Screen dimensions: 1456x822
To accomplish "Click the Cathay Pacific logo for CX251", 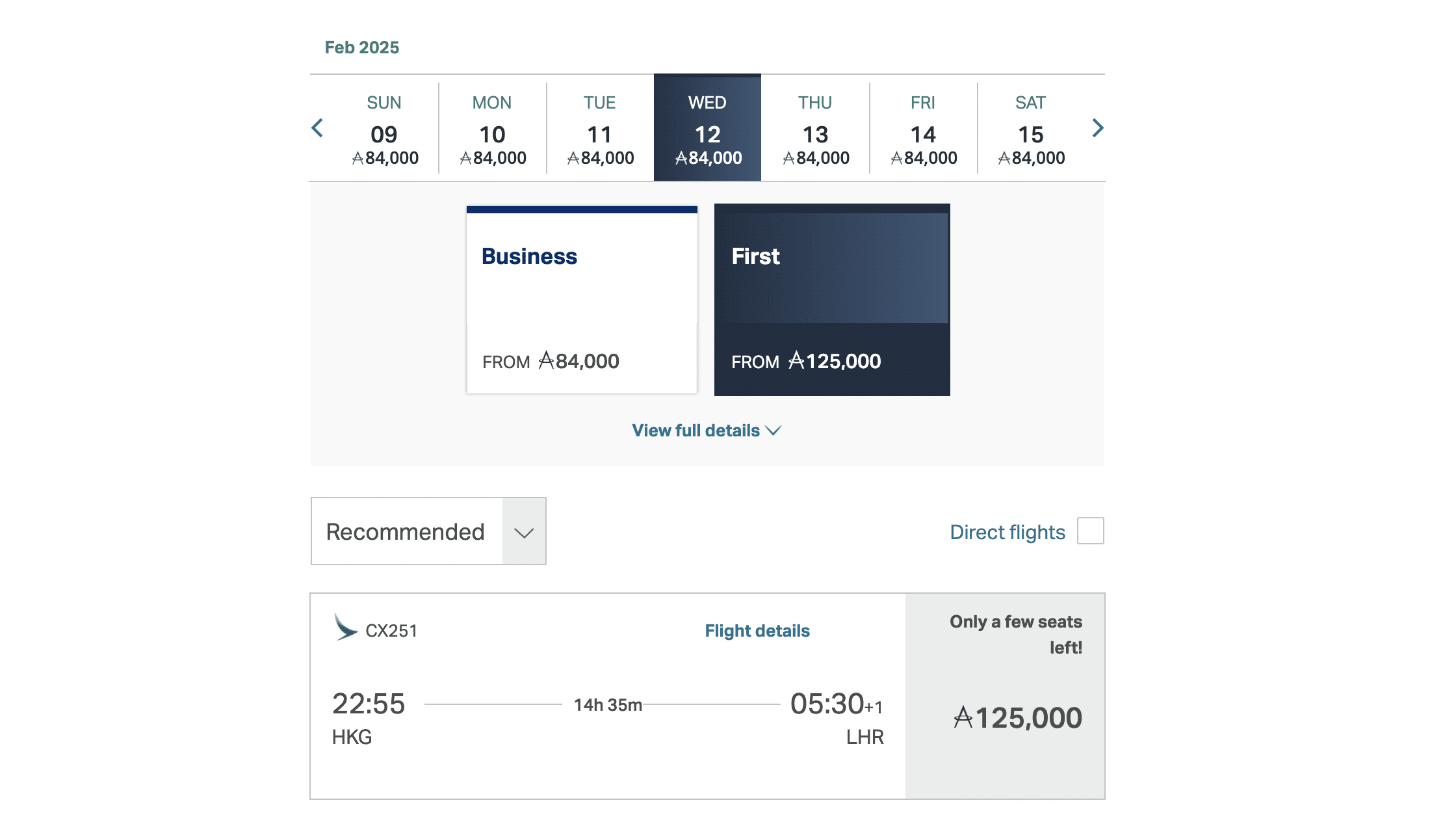I will [x=345, y=628].
